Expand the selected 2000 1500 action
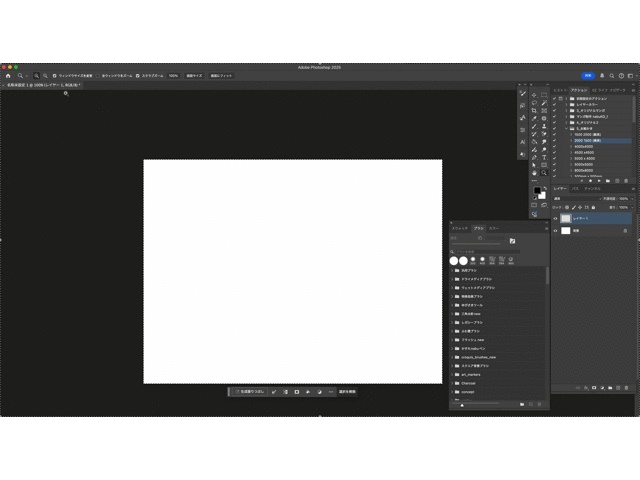This screenshot has width=640, height=480. click(x=571, y=140)
